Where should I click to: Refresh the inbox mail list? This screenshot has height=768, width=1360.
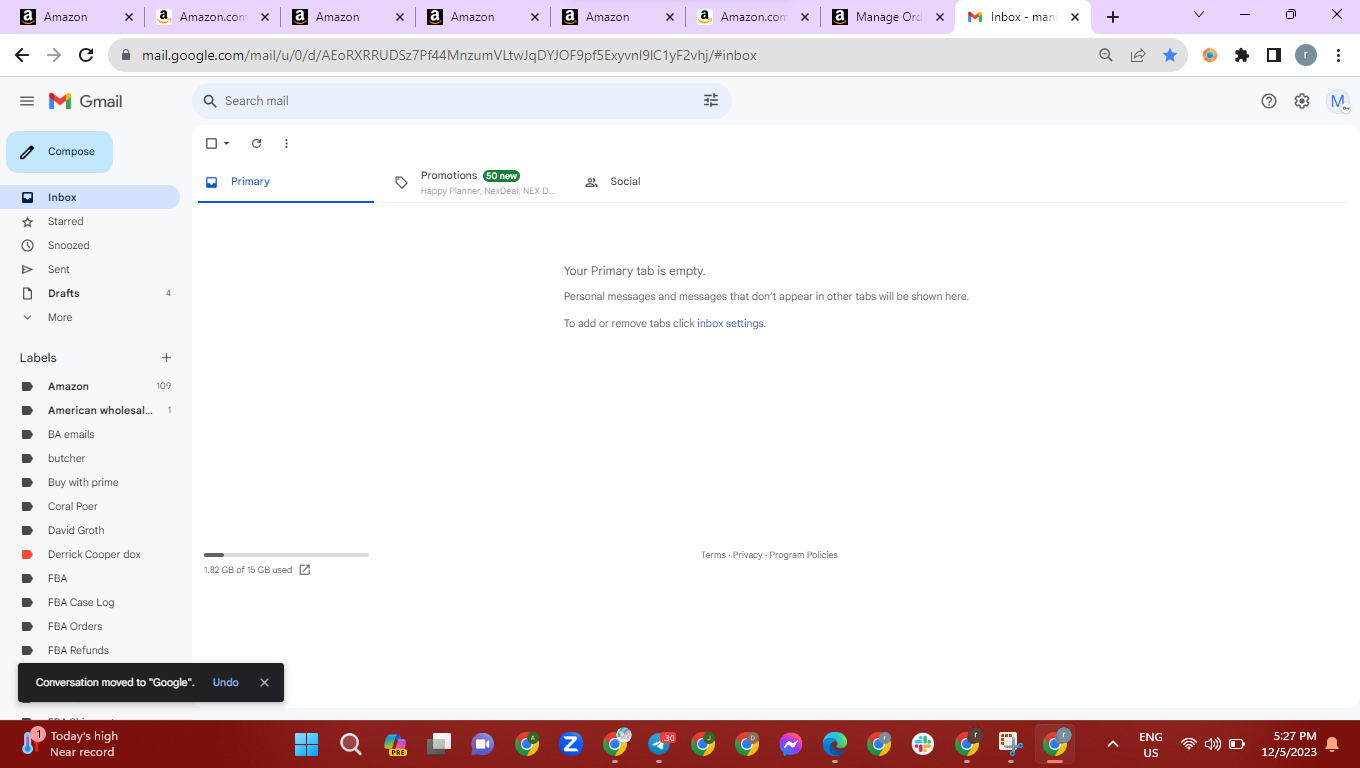(x=256, y=144)
